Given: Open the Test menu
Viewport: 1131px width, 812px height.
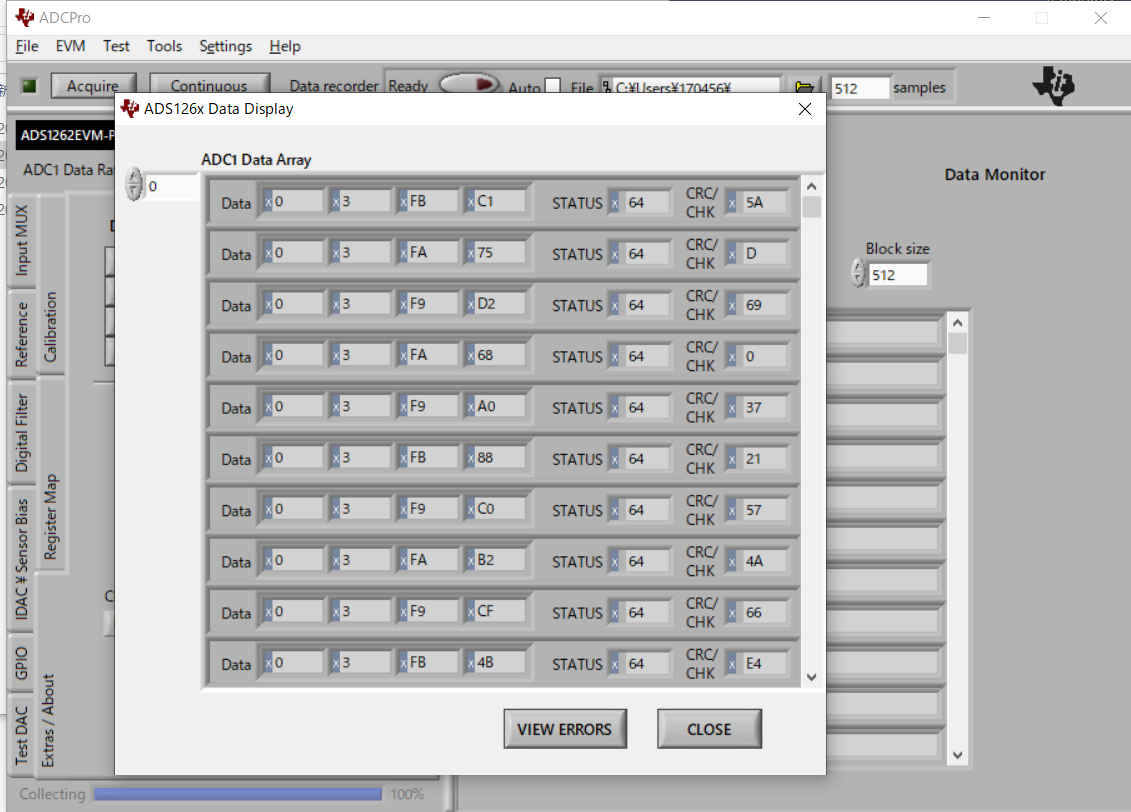Looking at the screenshot, I should coord(116,46).
